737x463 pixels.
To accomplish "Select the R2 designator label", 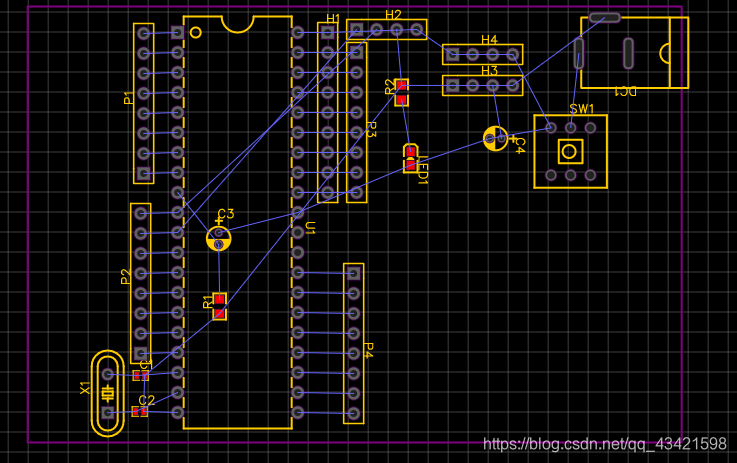I will (390, 87).
